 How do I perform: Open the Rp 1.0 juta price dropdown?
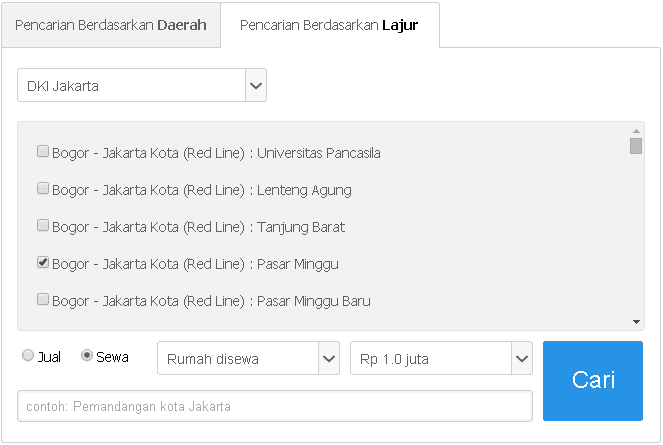point(430,358)
